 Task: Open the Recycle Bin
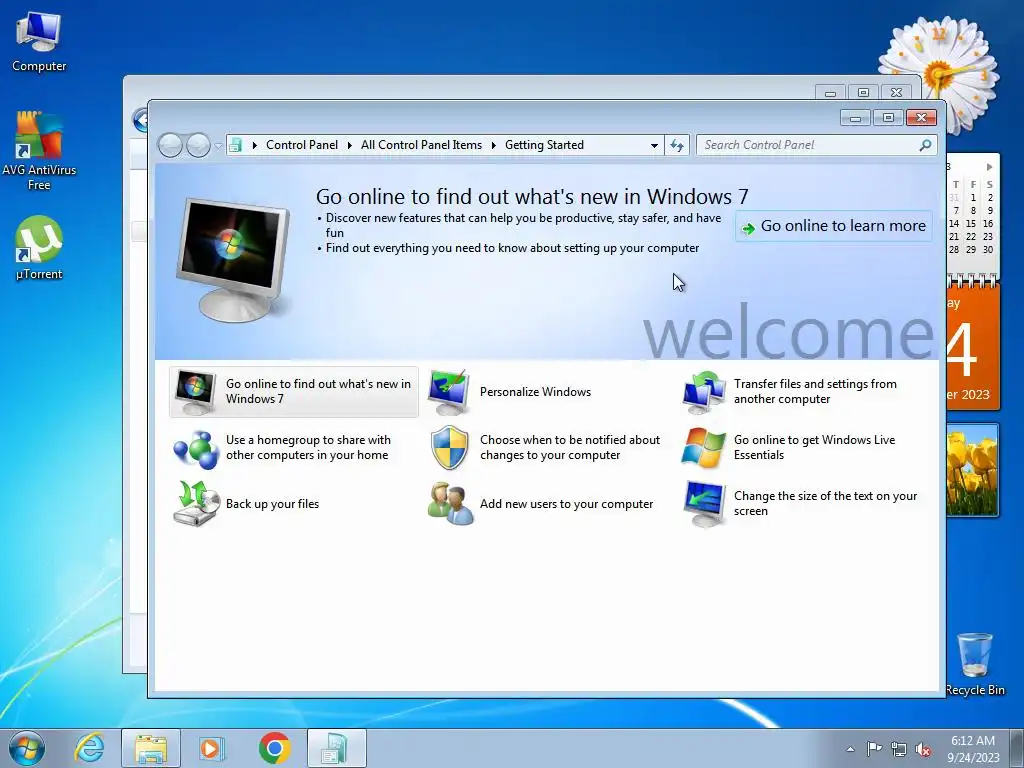[974, 663]
